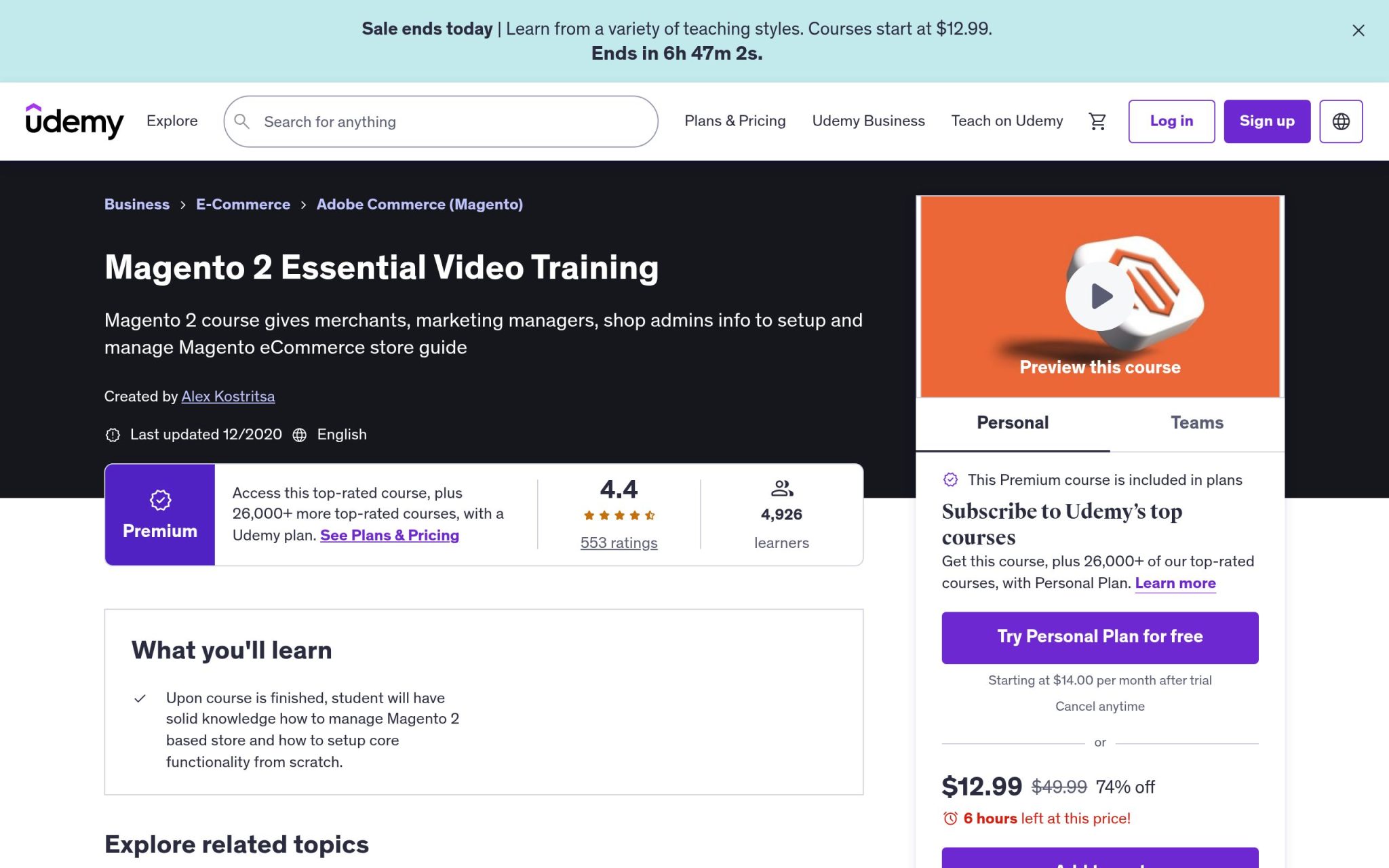Open the language selector globe
The height and width of the screenshot is (868, 1389).
point(1341,121)
